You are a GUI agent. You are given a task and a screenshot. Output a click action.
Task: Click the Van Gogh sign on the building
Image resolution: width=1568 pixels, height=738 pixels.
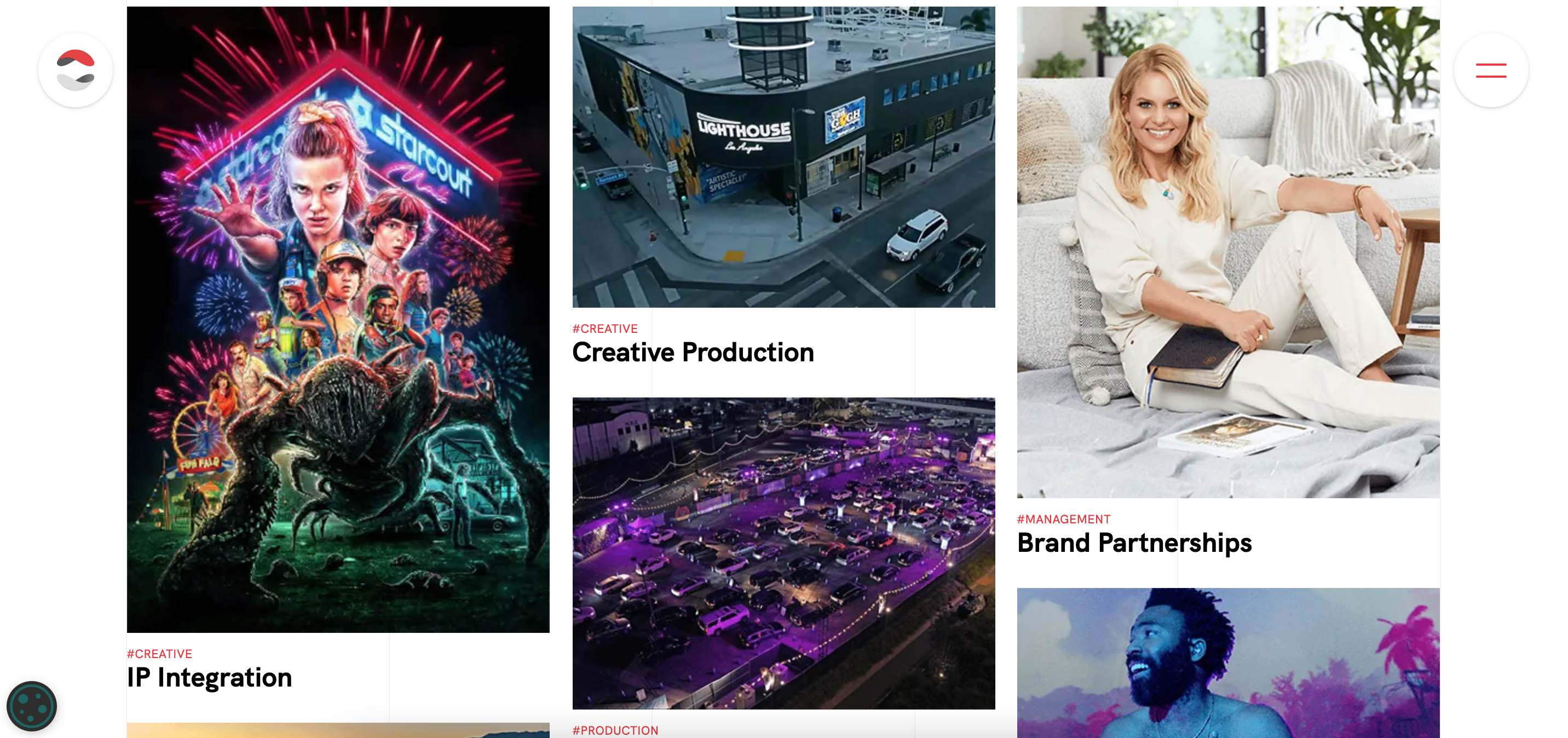coord(845,119)
